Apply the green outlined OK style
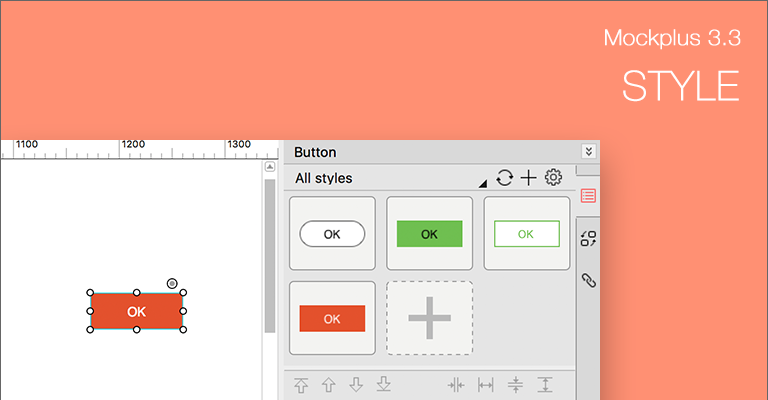 pos(527,234)
